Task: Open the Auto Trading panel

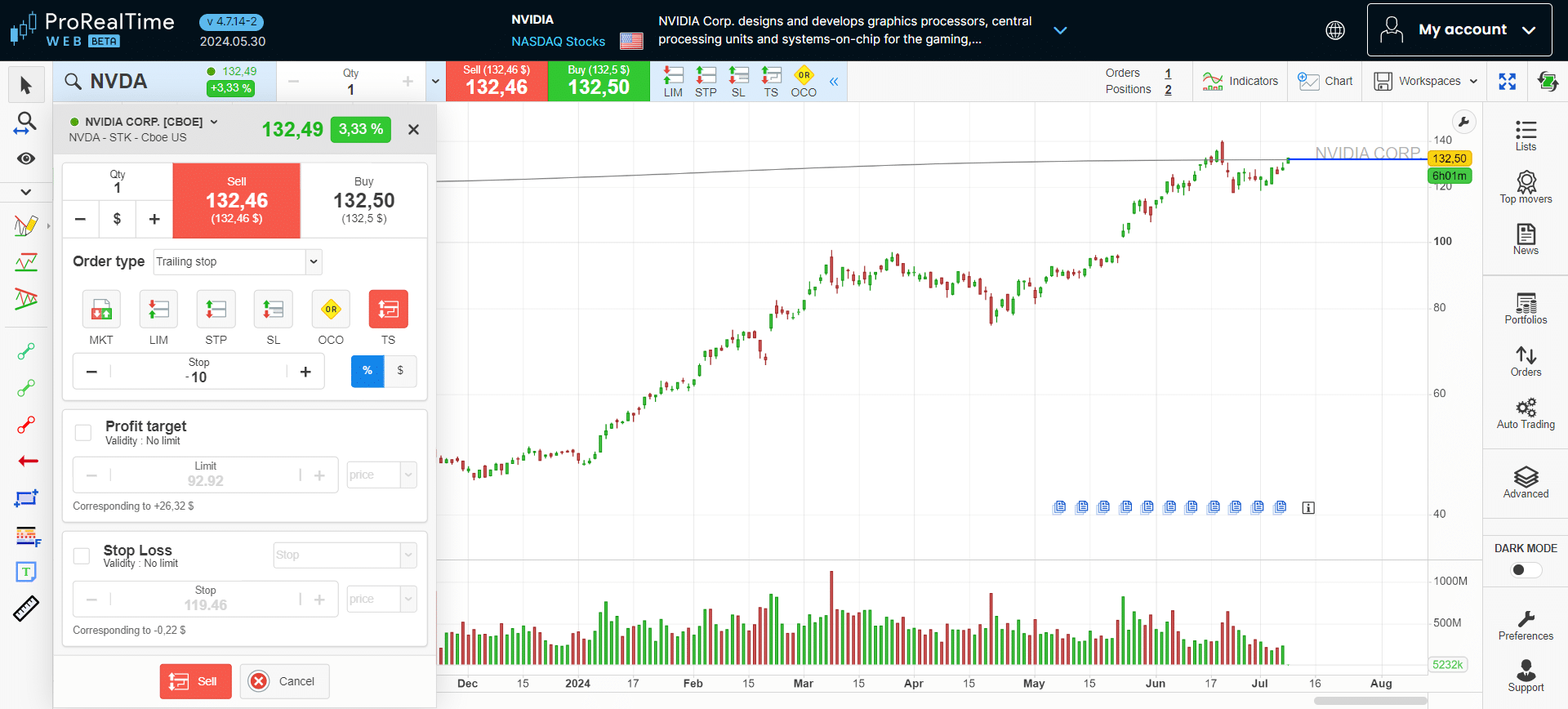Action: pyautogui.click(x=1526, y=412)
